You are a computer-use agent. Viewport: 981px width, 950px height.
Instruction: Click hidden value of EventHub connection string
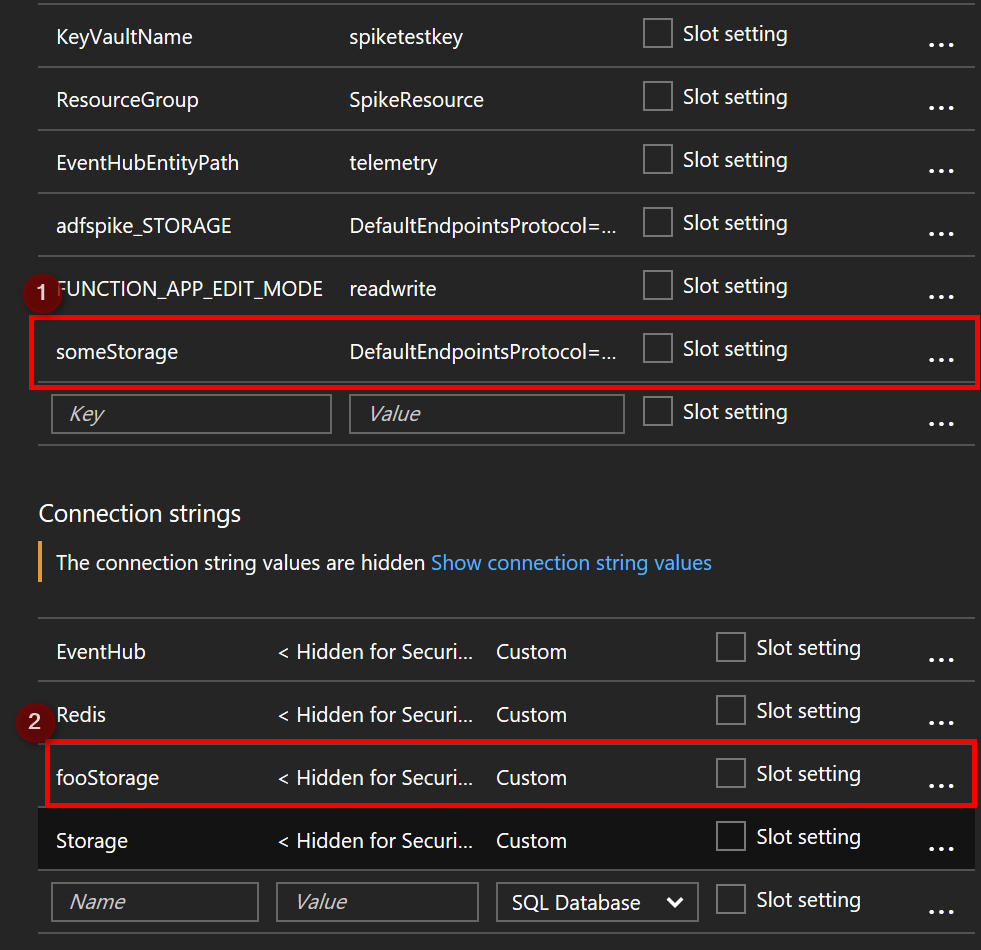375,651
